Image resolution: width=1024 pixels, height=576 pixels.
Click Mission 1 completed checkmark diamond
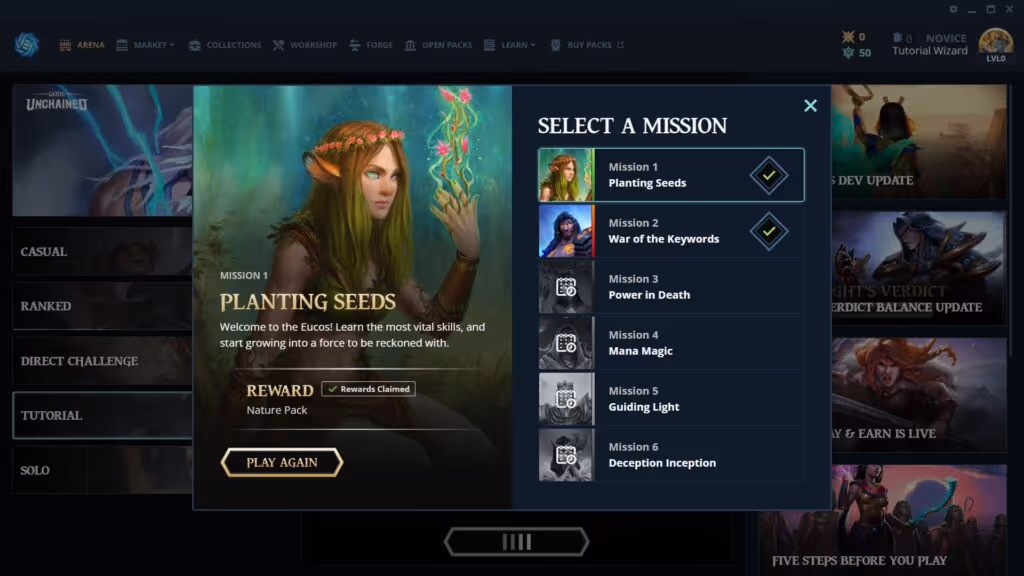pyautogui.click(x=769, y=175)
